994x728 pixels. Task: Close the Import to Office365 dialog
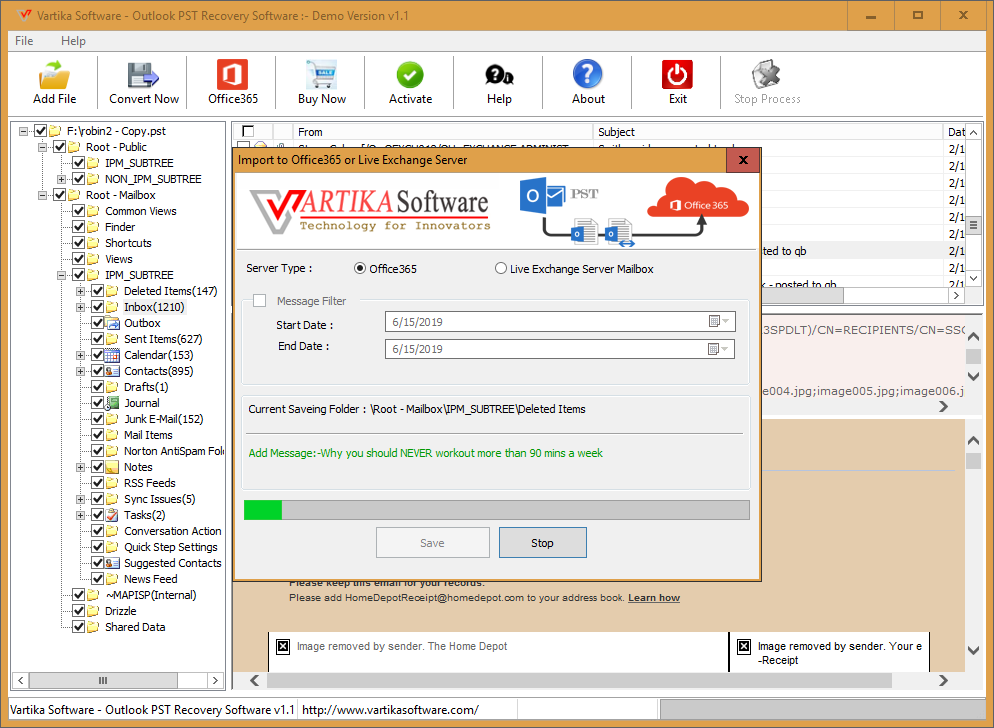(x=743, y=160)
